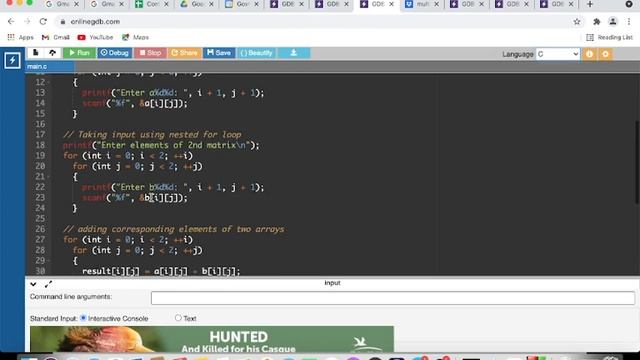The height and width of the screenshot is (360, 640).
Task: Open the Chrome three-dot menu
Action: [x=629, y=22]
